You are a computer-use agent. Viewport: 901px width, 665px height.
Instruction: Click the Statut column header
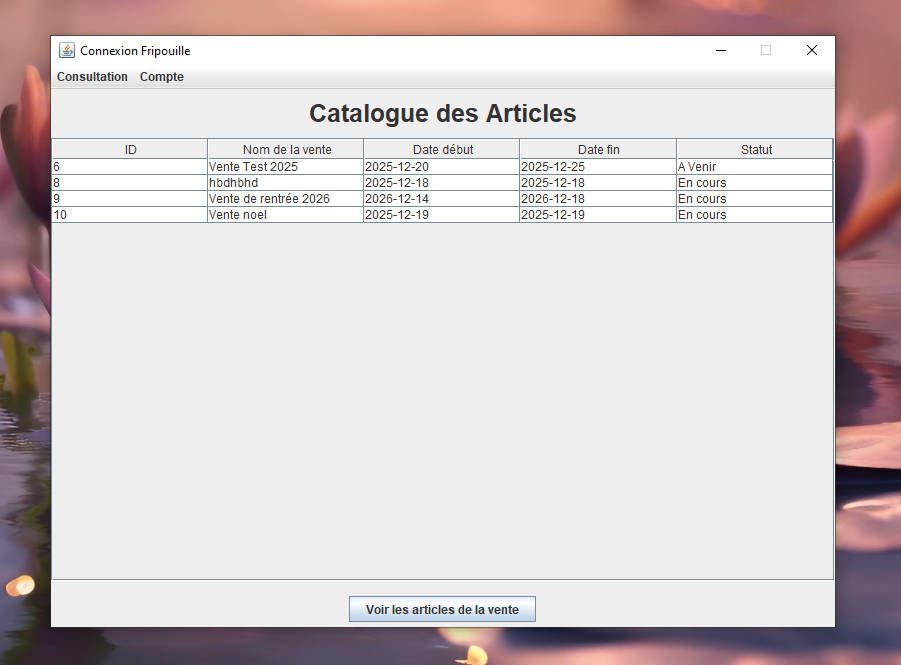click(755, 149)
